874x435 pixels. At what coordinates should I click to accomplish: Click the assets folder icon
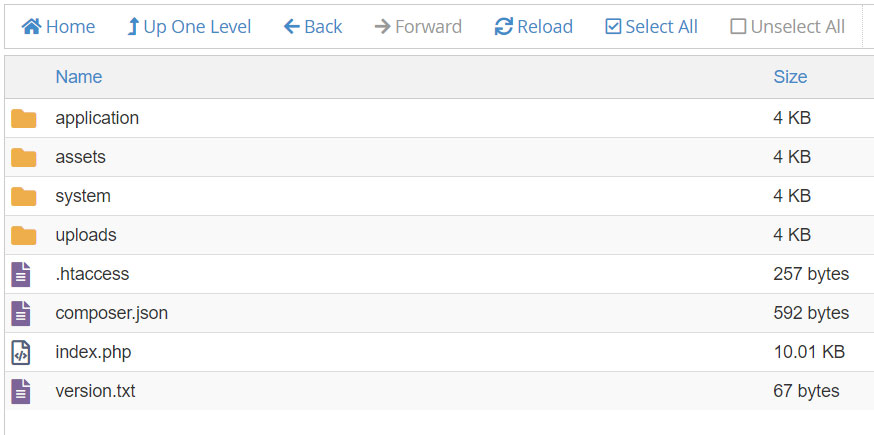pos(24,157)
